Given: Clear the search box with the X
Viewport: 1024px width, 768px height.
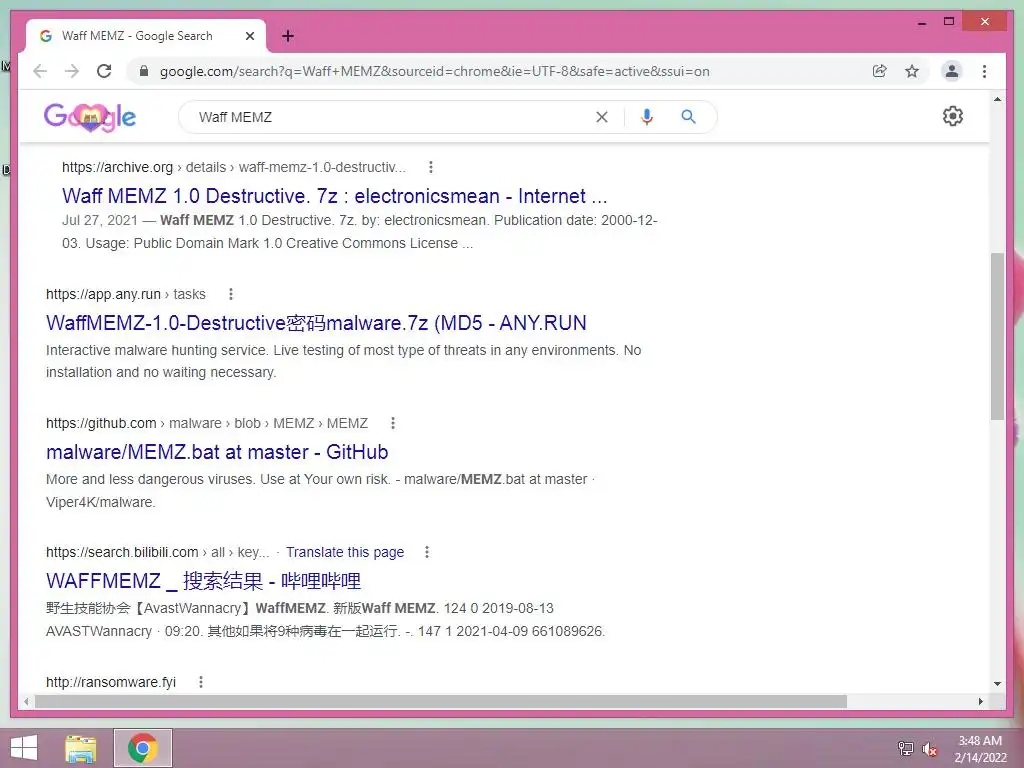Looking at the screenshot, I should coord(602,117).
